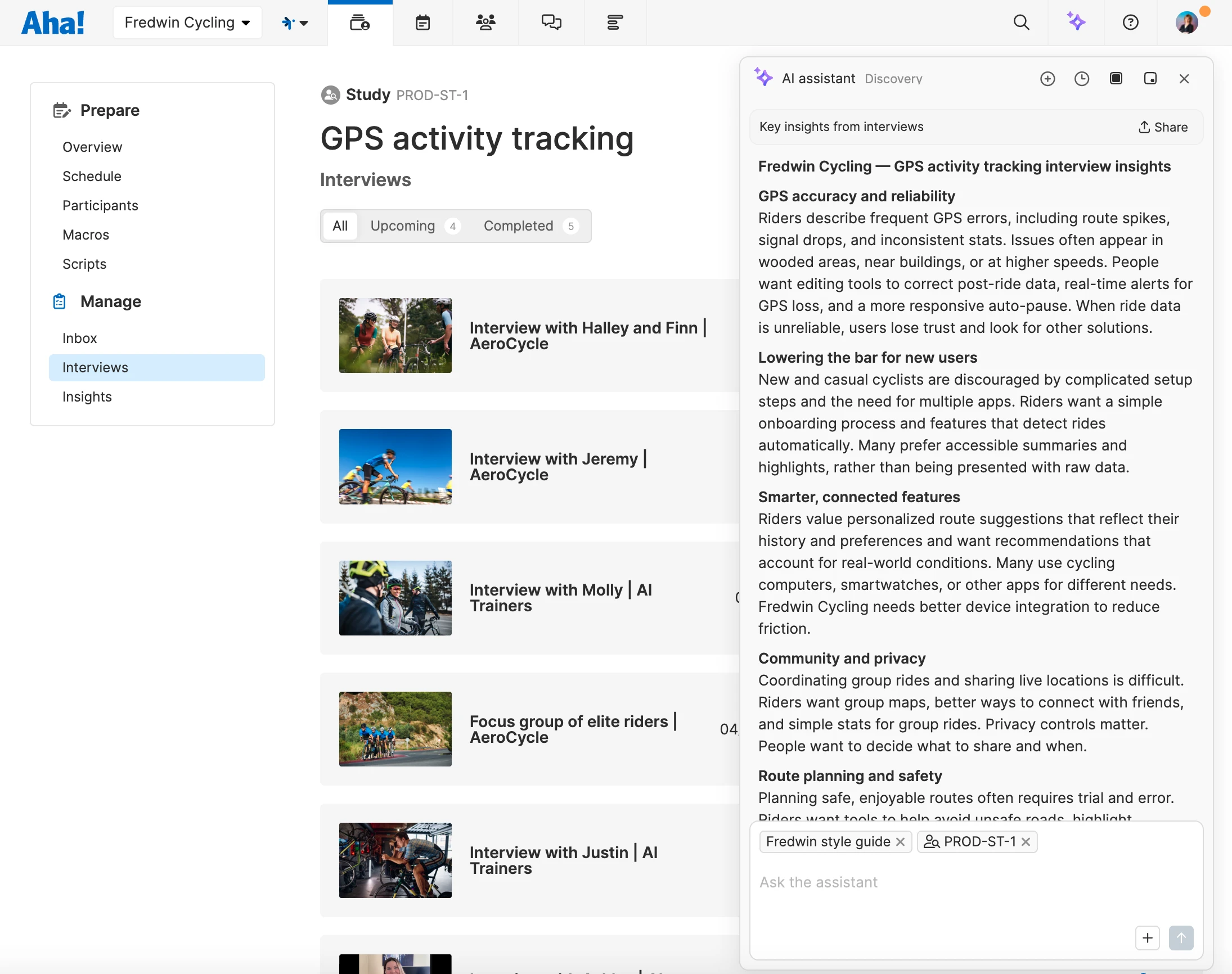Select the Participants people icon in top navigation
This screenshot has width=1232, height=974.
(485, 23)
